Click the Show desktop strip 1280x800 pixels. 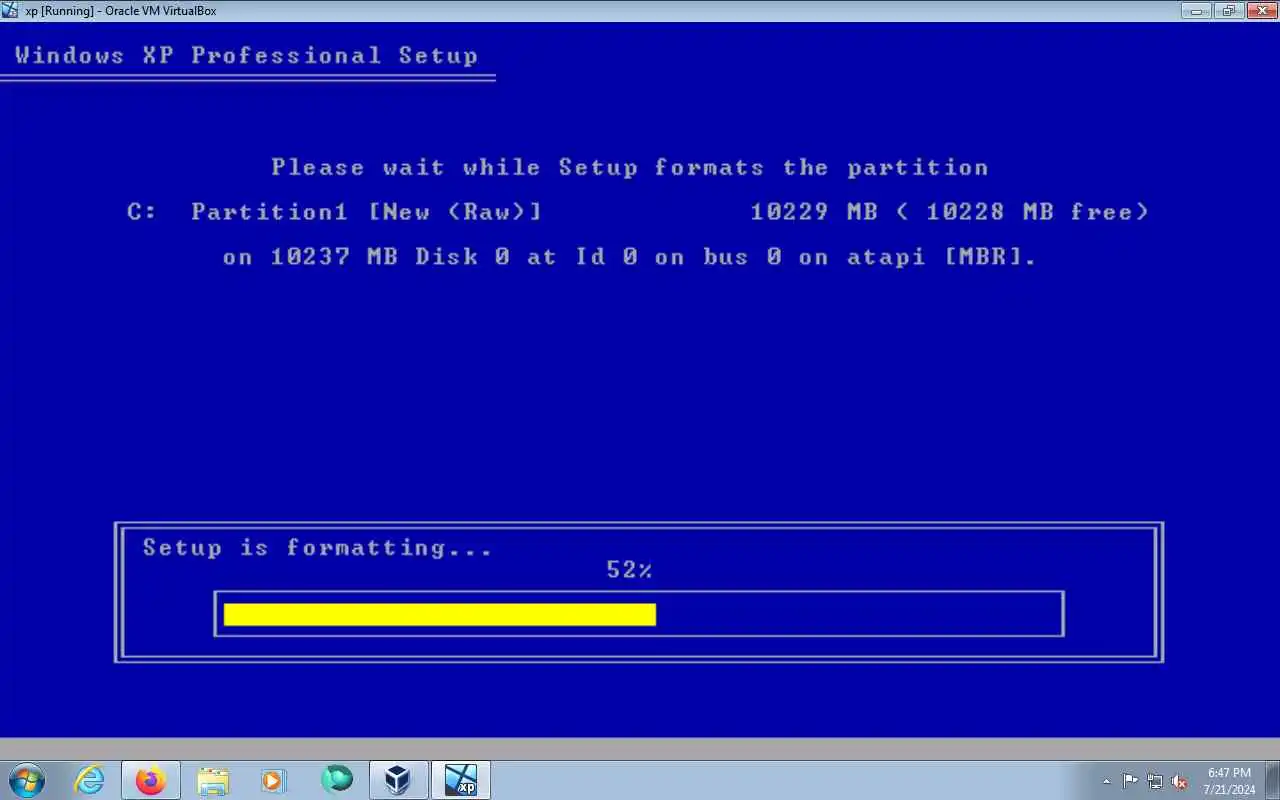(x=1273, y=780)
